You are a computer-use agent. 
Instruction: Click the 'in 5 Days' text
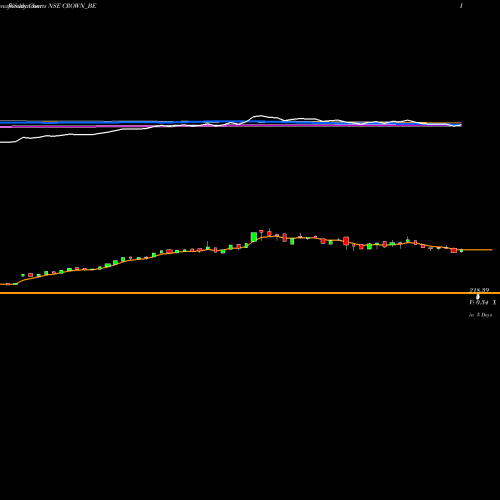480,315
